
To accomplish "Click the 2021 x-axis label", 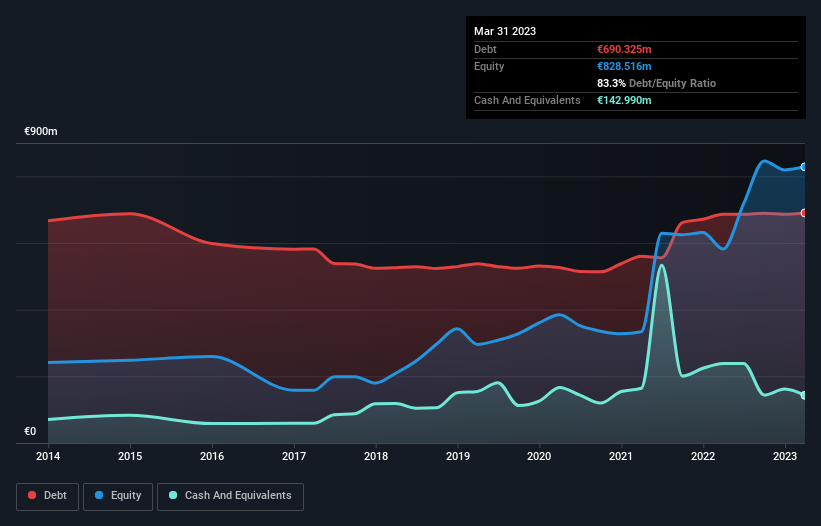I will [x=621, y=456].
